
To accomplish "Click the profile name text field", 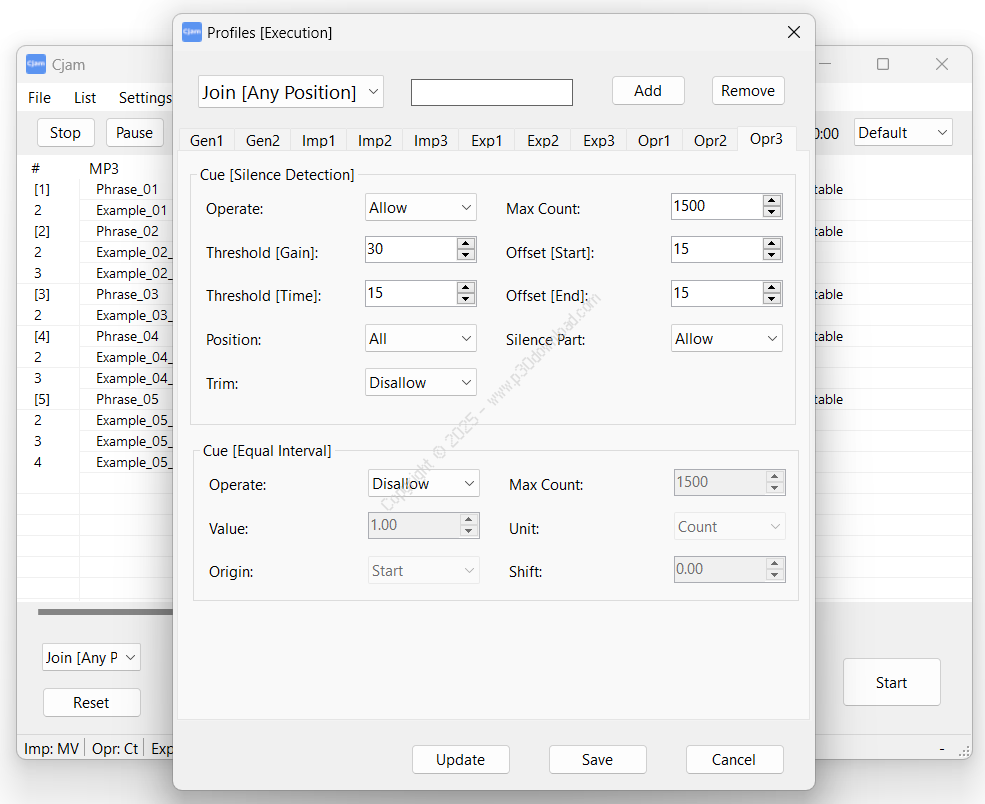I will [491, 92].
